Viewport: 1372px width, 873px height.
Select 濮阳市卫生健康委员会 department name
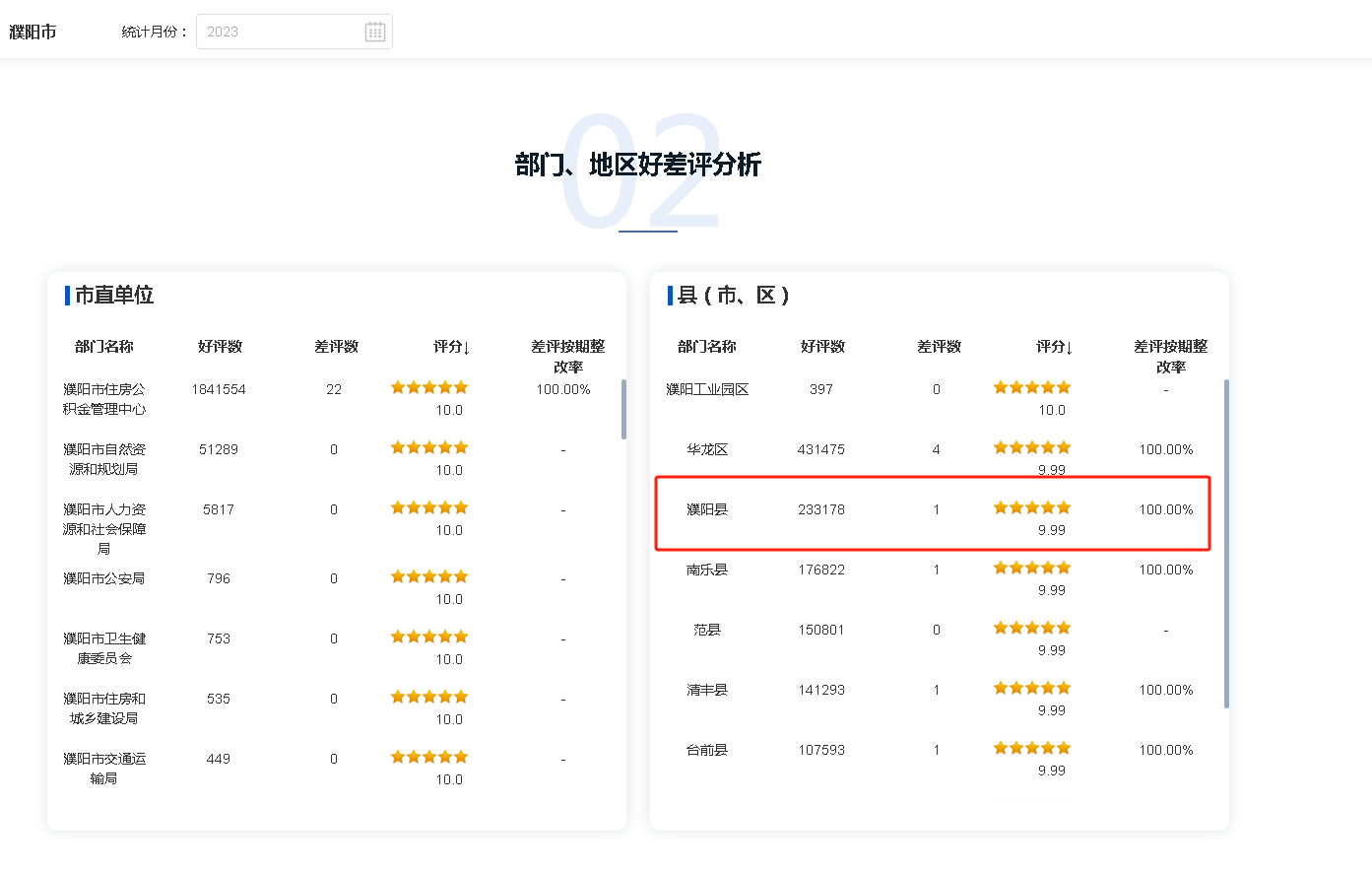pyautogui.click(x=104, y=648)
